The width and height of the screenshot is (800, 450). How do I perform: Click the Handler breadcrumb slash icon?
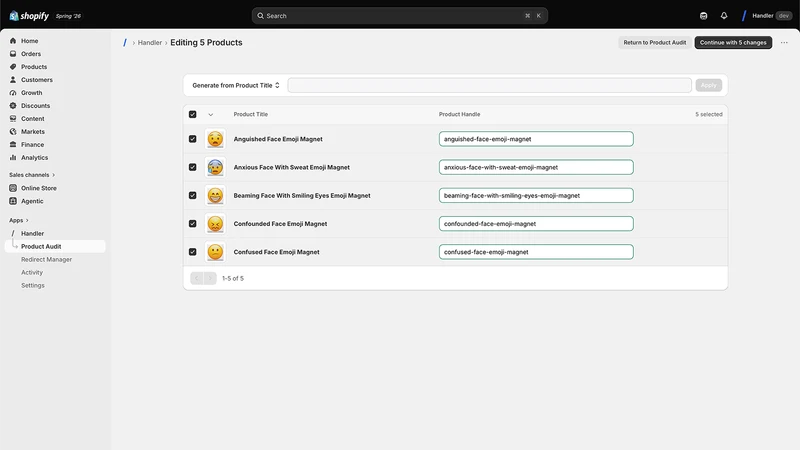coord(125,42)
